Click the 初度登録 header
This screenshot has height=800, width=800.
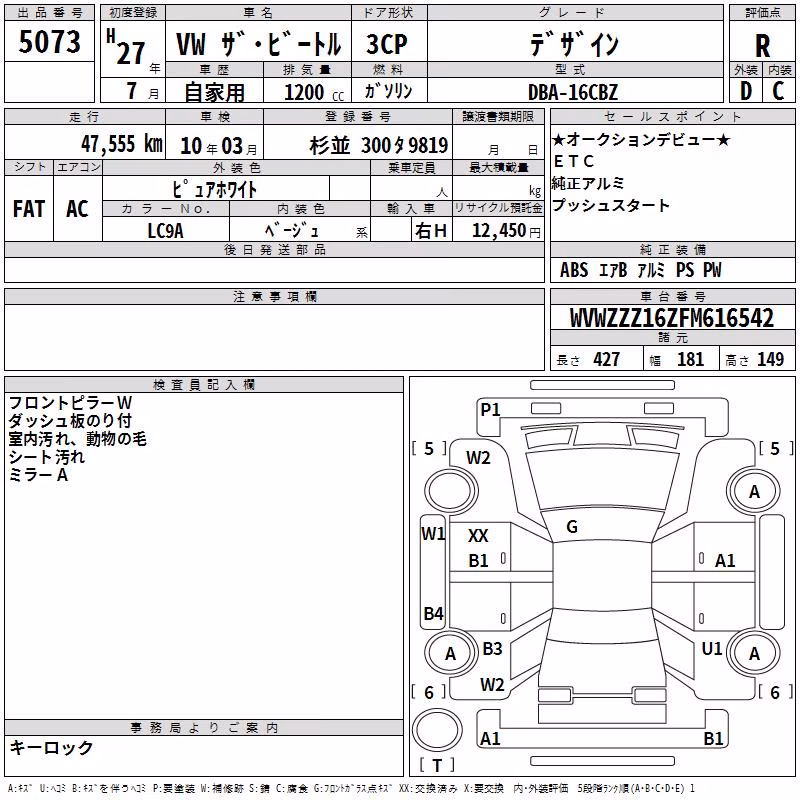[133, 13]
